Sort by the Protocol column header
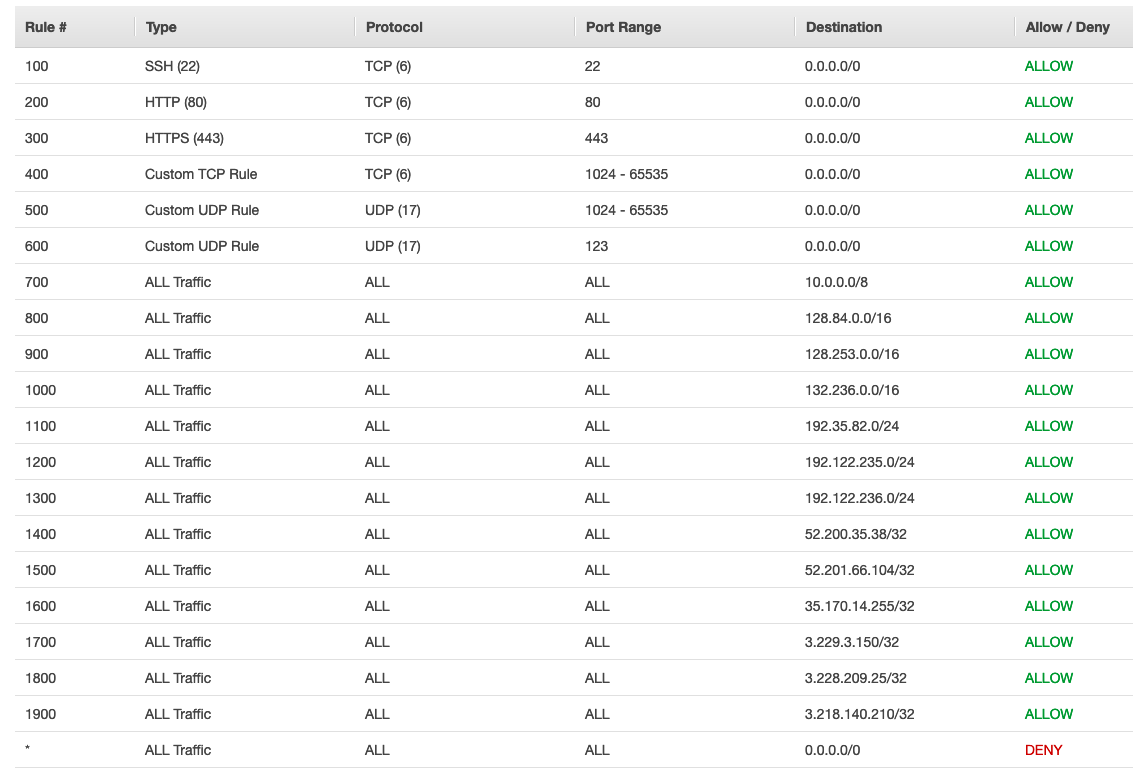This screenshot has width=1133, height=771. tap(394, 27)
